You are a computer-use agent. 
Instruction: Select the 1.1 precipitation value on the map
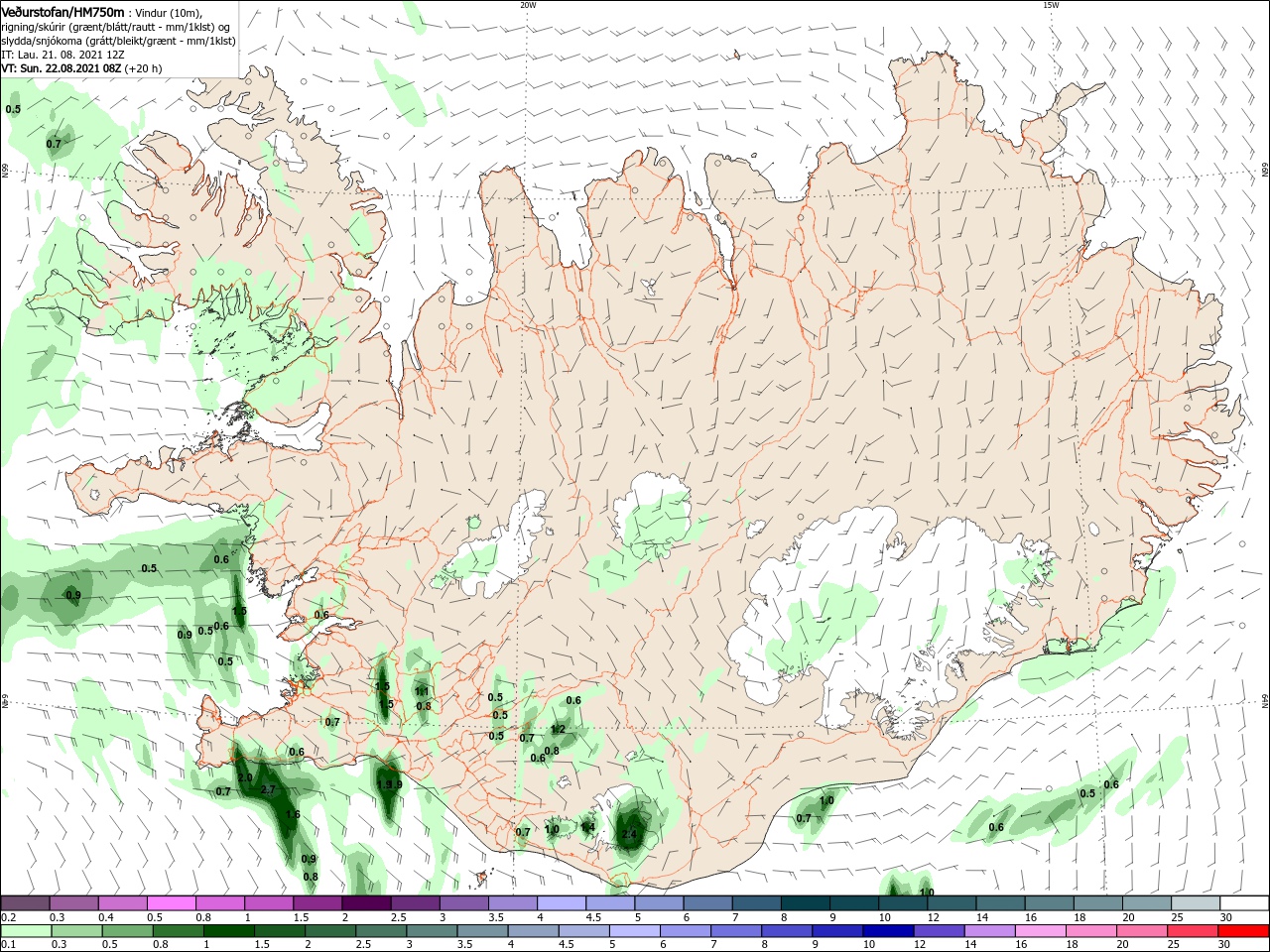coord(422,692)
